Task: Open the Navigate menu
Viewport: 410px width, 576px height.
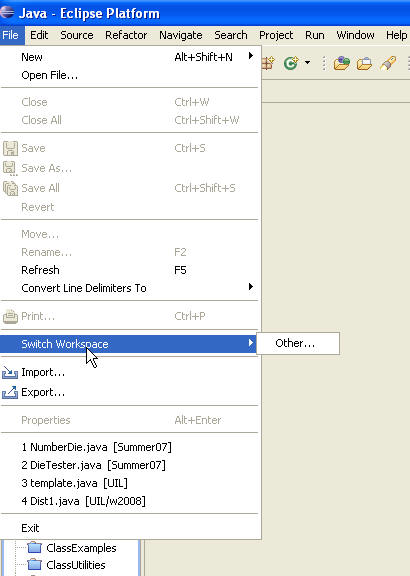Action: click(181, 35)
